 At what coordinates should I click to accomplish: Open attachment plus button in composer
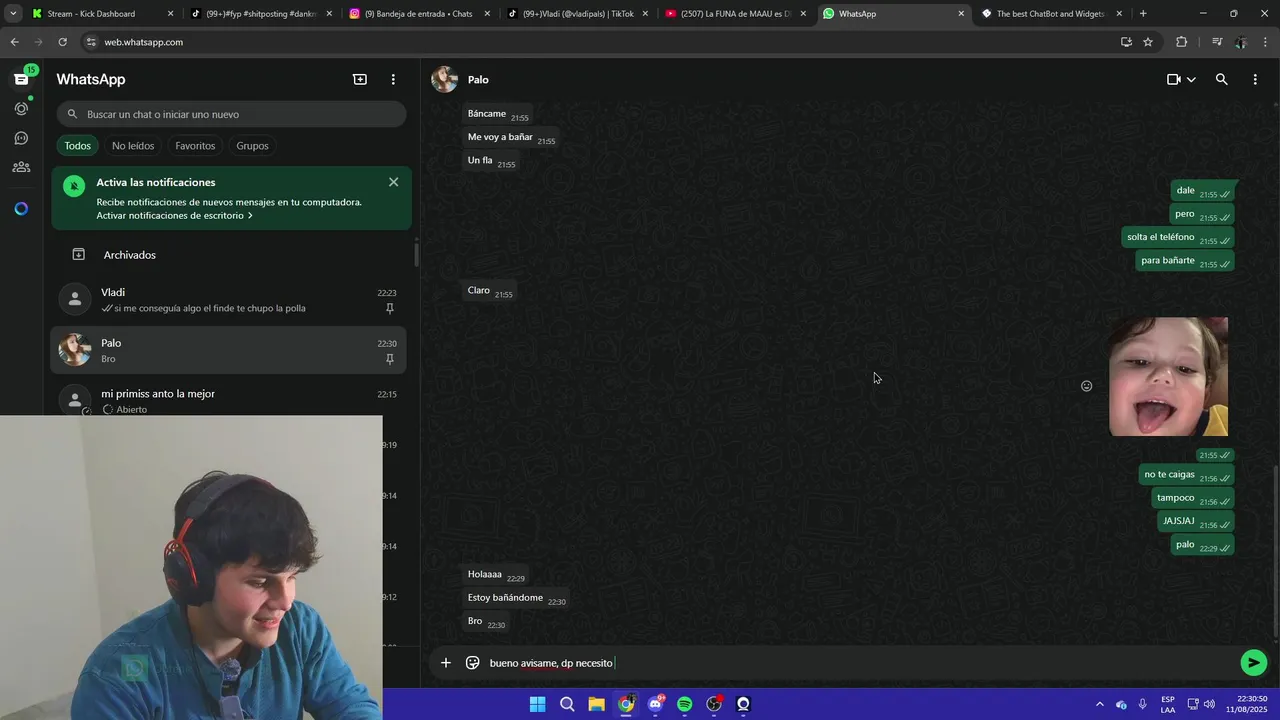(x=446, y=662)
